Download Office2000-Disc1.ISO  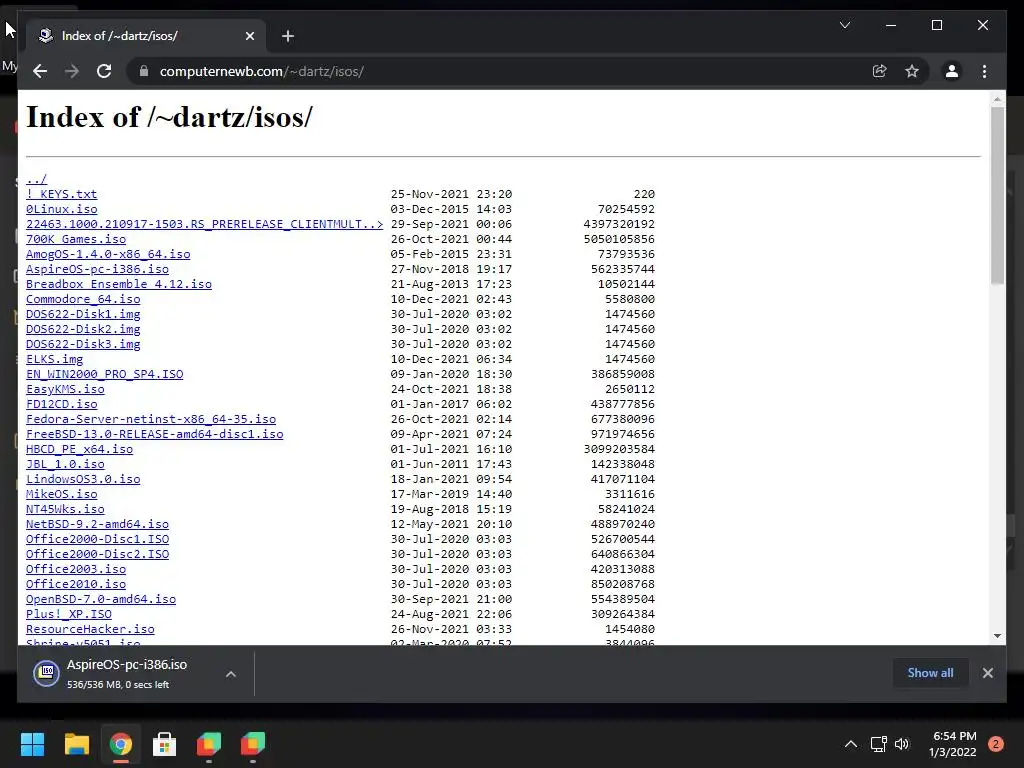[97, 539]
